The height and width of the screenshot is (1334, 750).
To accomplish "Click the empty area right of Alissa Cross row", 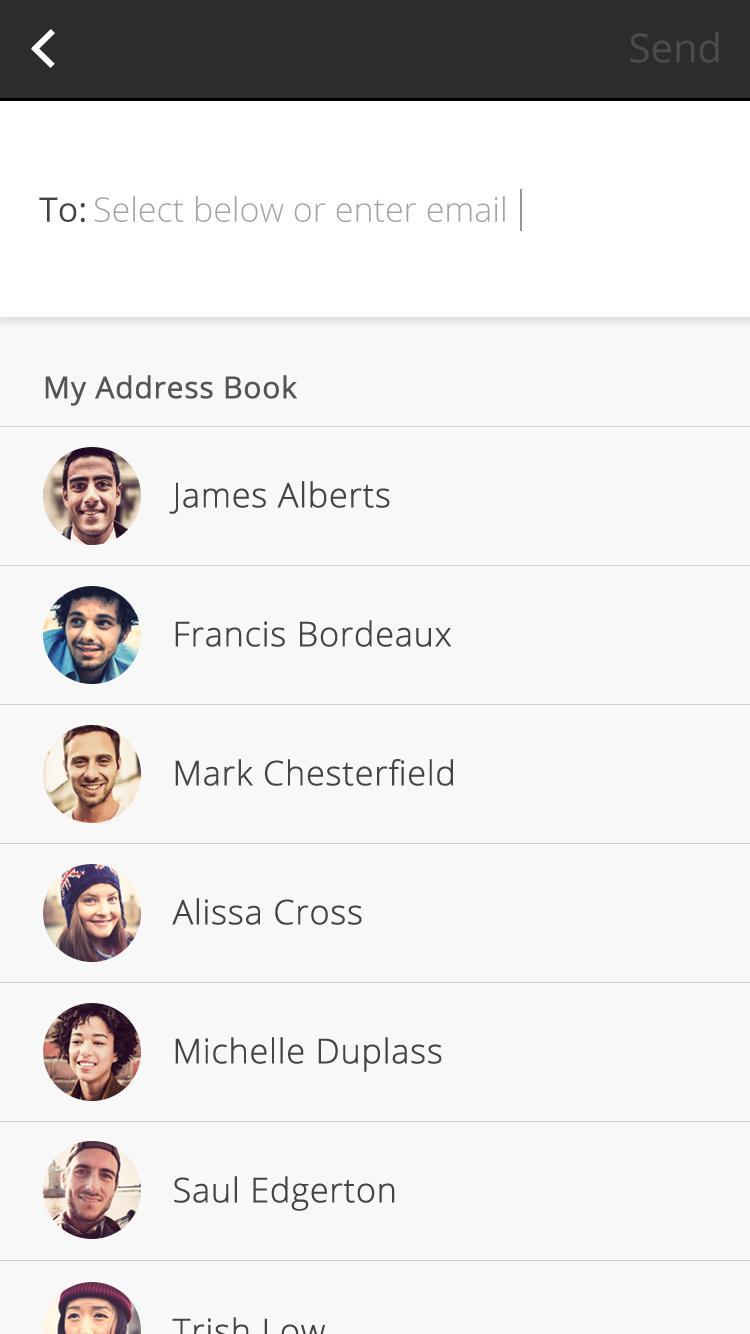I will [x=580, y=913].
